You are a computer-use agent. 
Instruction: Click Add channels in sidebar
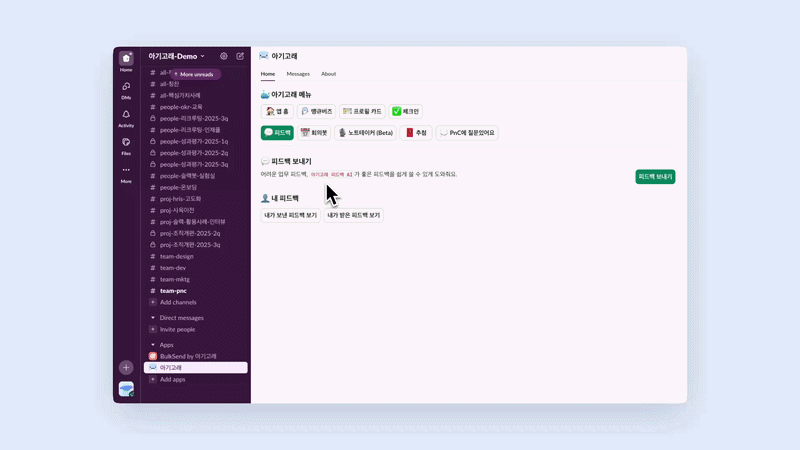[196, 302]
